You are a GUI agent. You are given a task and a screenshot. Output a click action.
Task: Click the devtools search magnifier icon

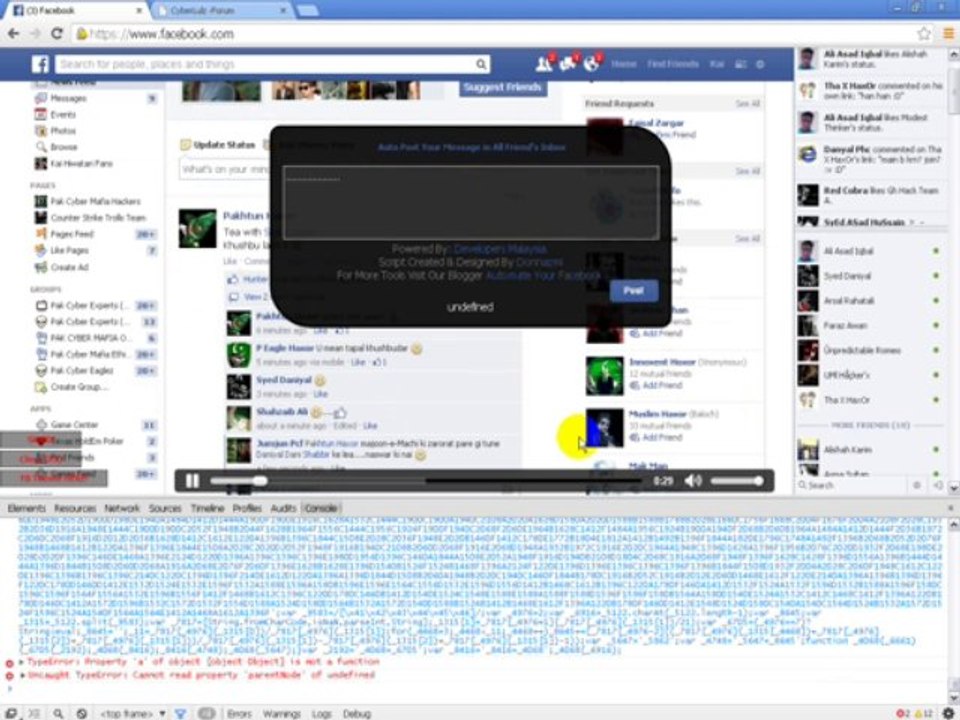58,713
